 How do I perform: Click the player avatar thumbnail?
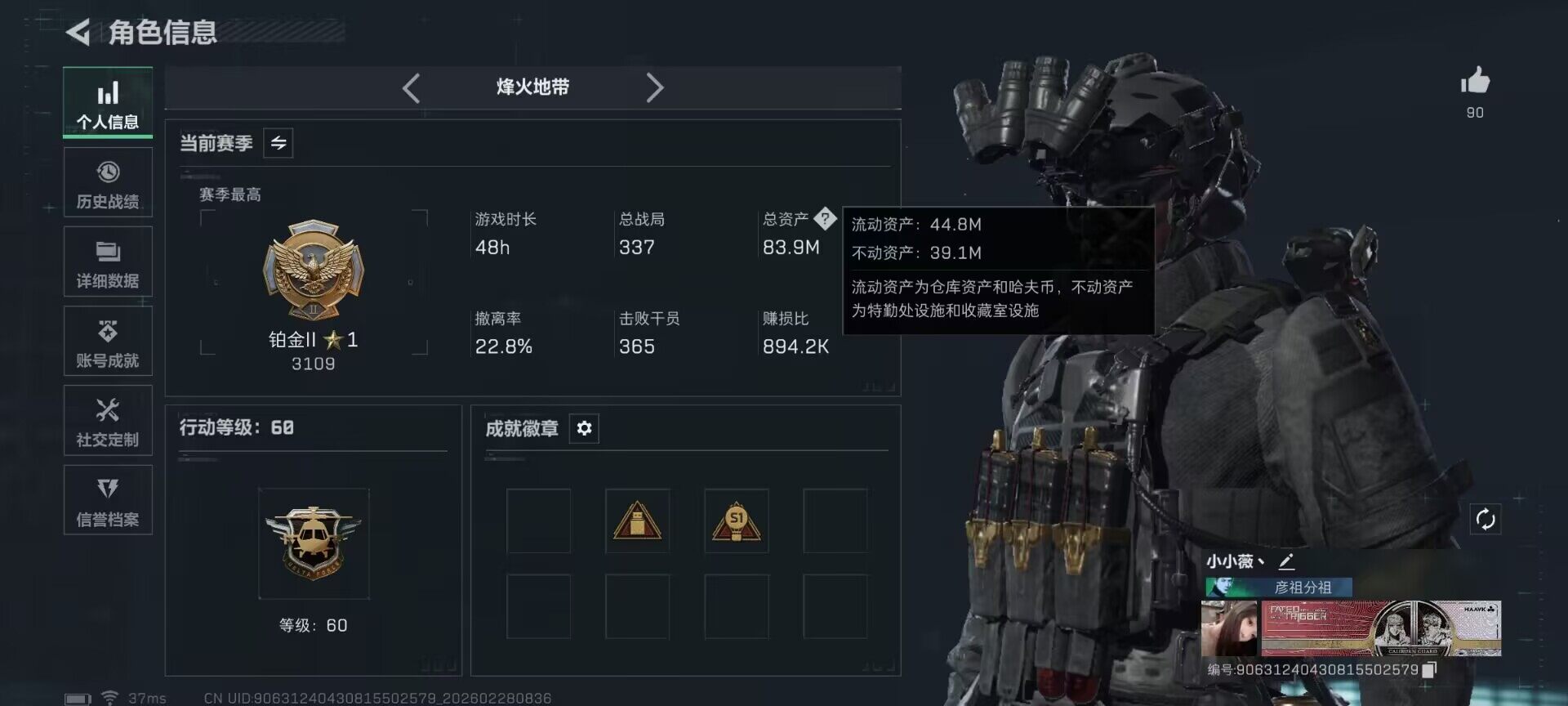tap(1229, 628)
